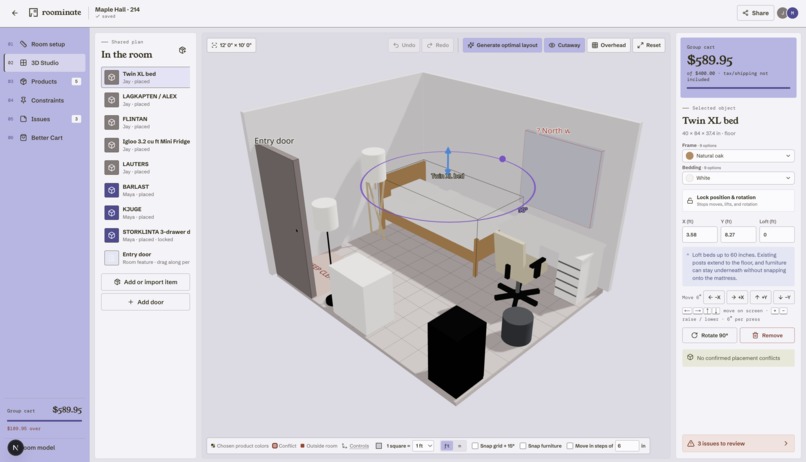The height and width of the screenshot is (462, 806).
Task: Click the Natural oak color swatch
Action: tap(690, 156)
